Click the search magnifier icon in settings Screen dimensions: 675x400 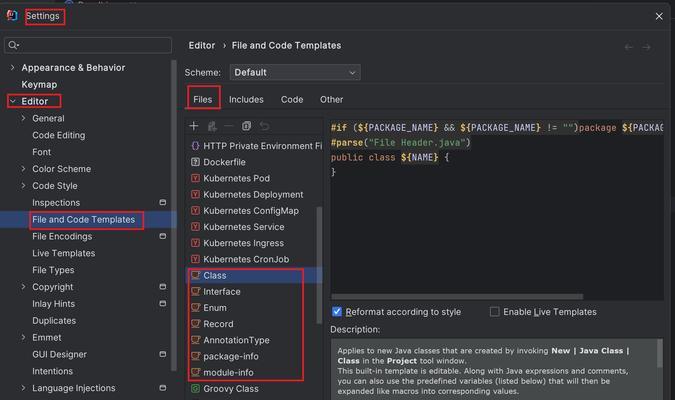tap(13, 45)
